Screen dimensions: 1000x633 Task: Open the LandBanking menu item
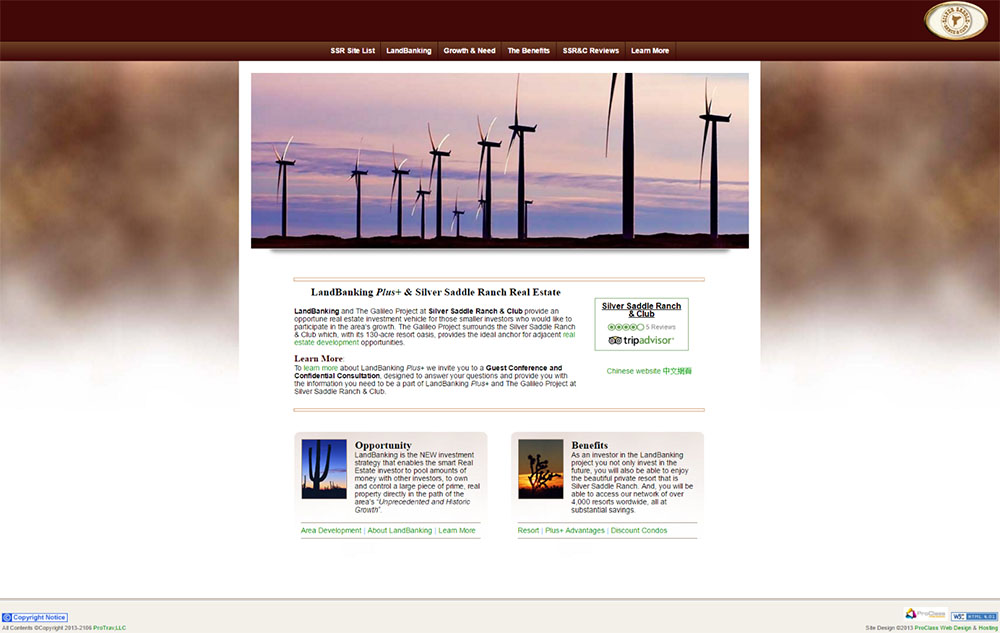click(409, 50)
